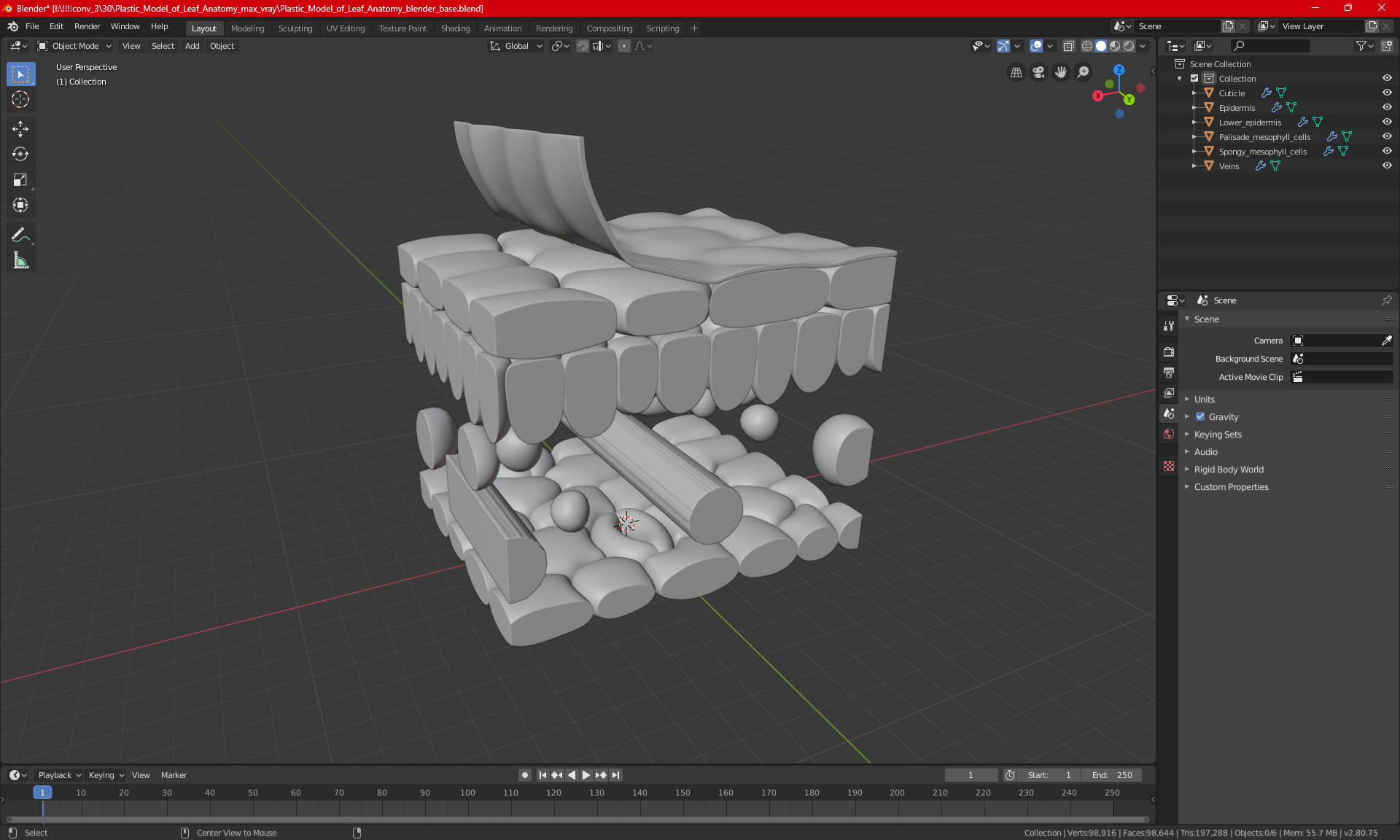Image resolution: width=1400 pixels, height=840 pixels.
Task: Open the Playback dropdown
Action: [59, 775]
